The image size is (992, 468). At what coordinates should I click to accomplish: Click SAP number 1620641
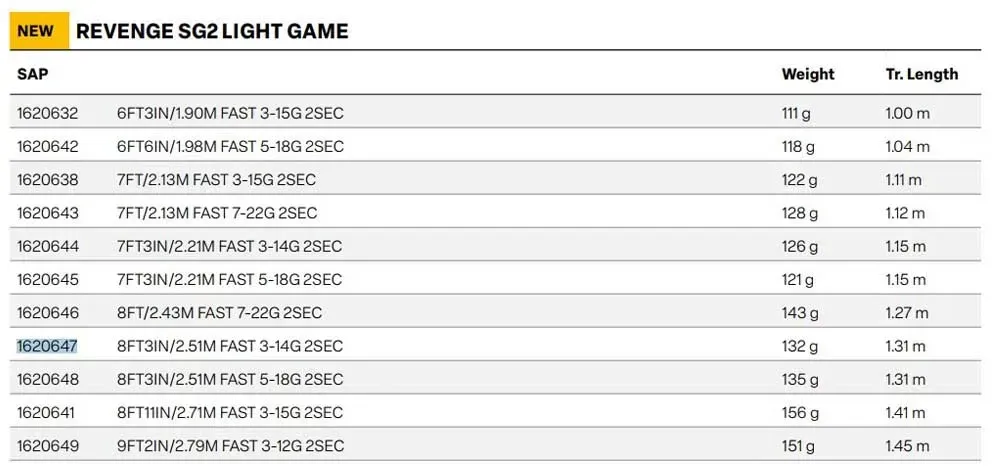46,413
